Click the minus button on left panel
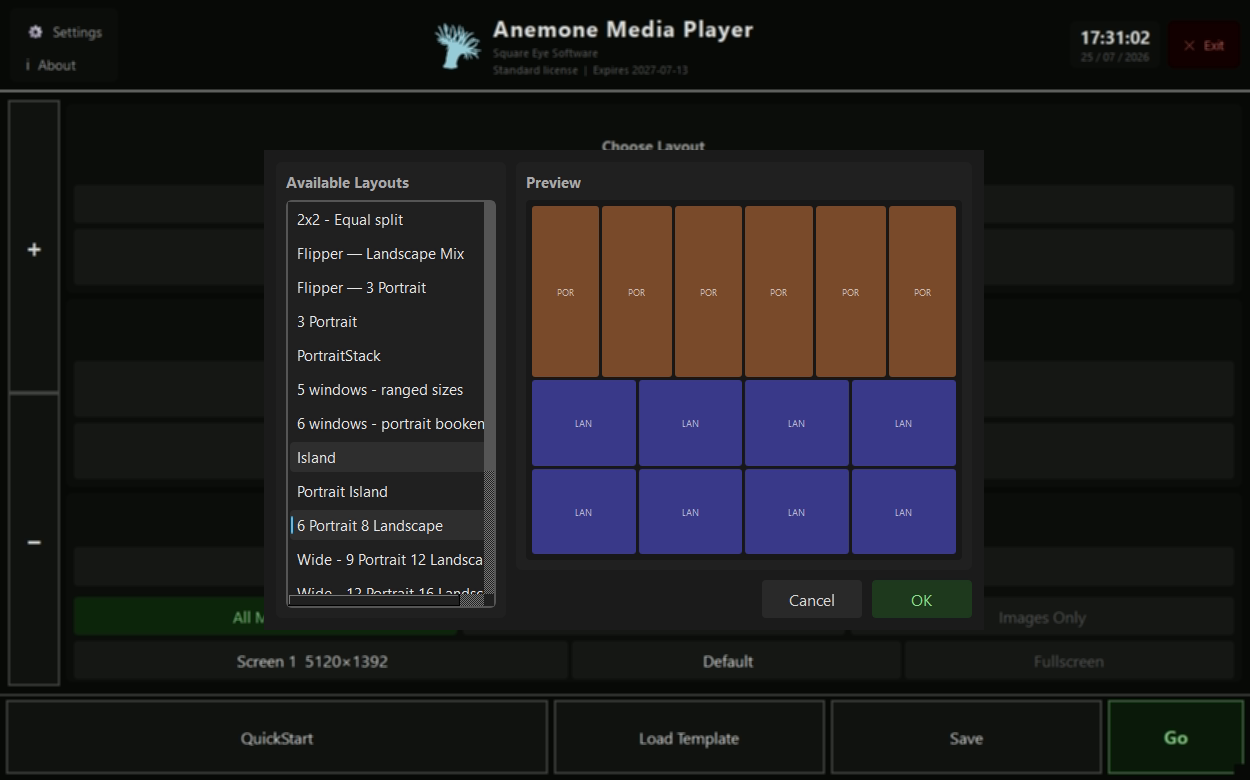This screenshot has width=1250, height=780. click(x=34, y=541)
